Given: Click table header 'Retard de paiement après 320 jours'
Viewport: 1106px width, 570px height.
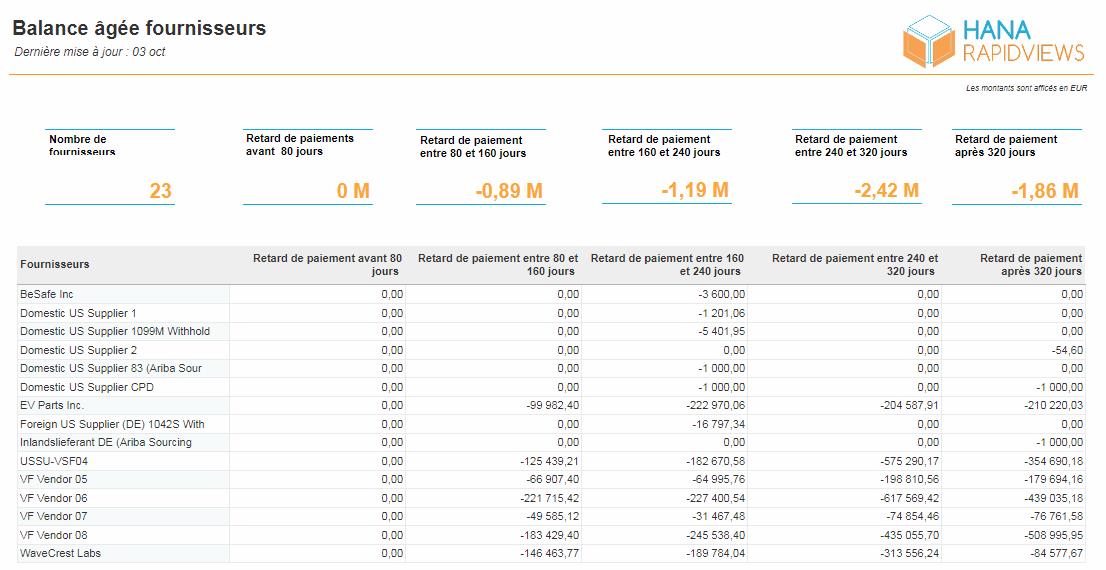Looking at the screenshot, I should tap(1031, 264).
